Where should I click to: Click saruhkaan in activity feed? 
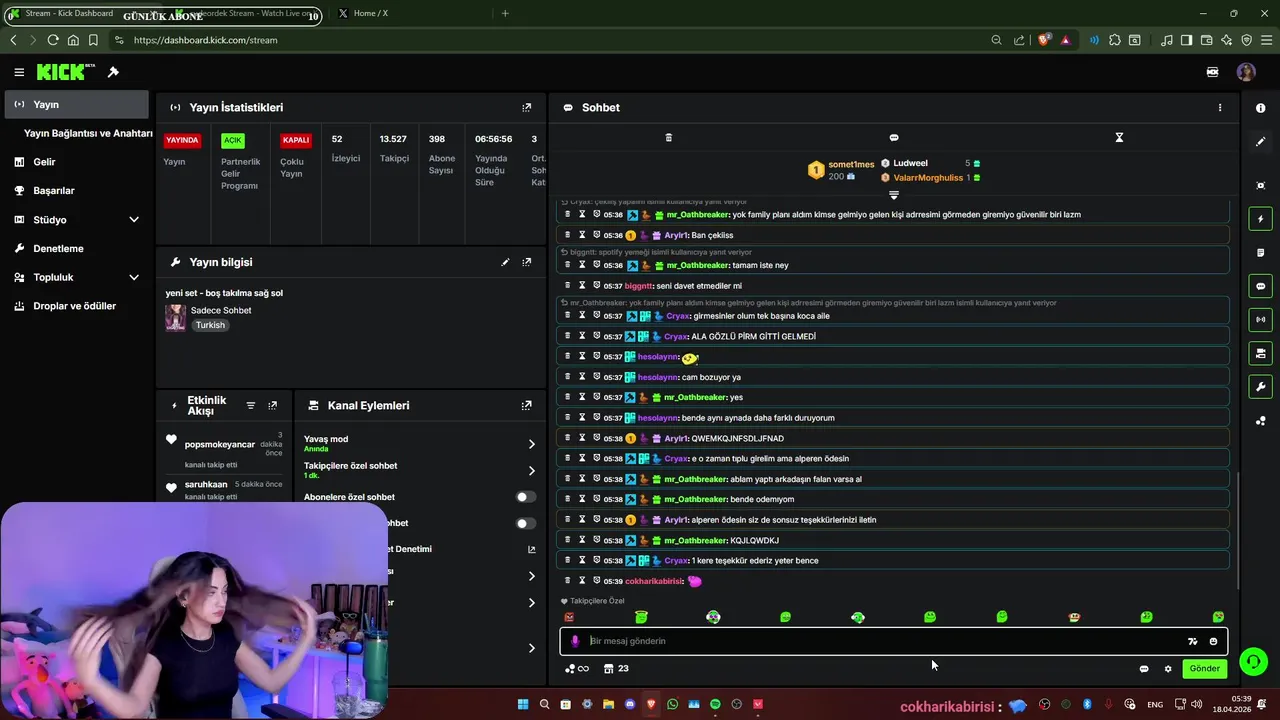pyautogui.click(x=206, y=484)
